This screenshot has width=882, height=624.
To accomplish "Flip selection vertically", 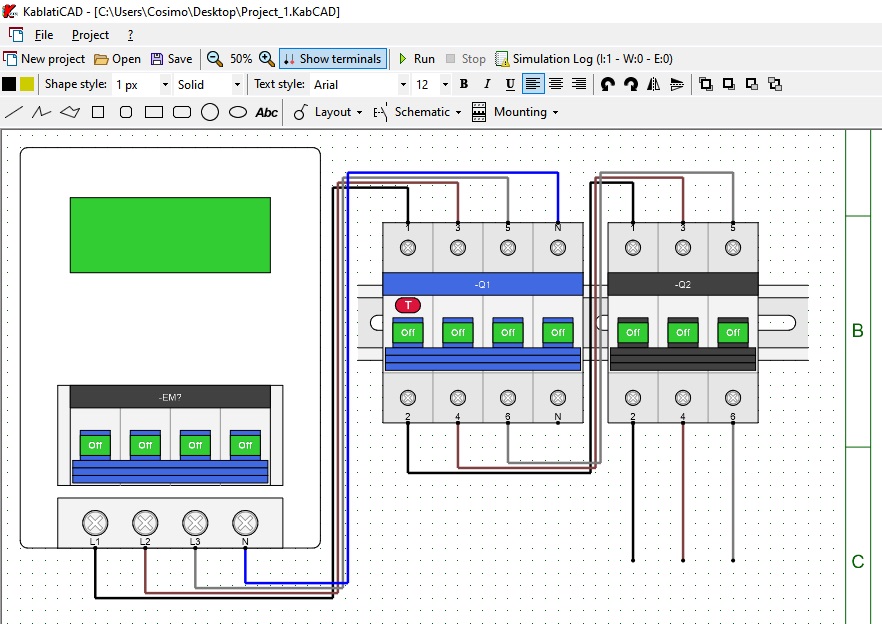I will (677, 84).
